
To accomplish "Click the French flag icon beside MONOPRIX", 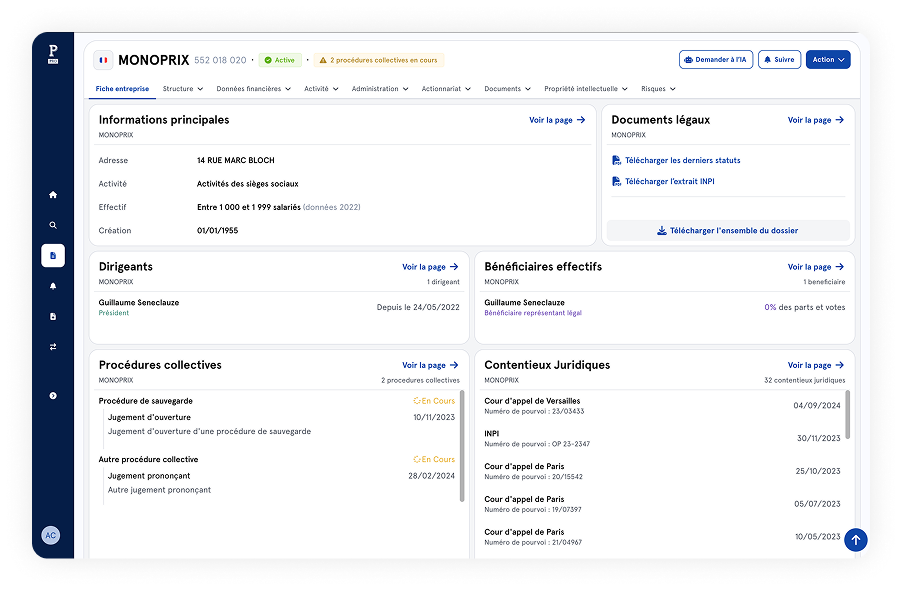I will [104, 60].
